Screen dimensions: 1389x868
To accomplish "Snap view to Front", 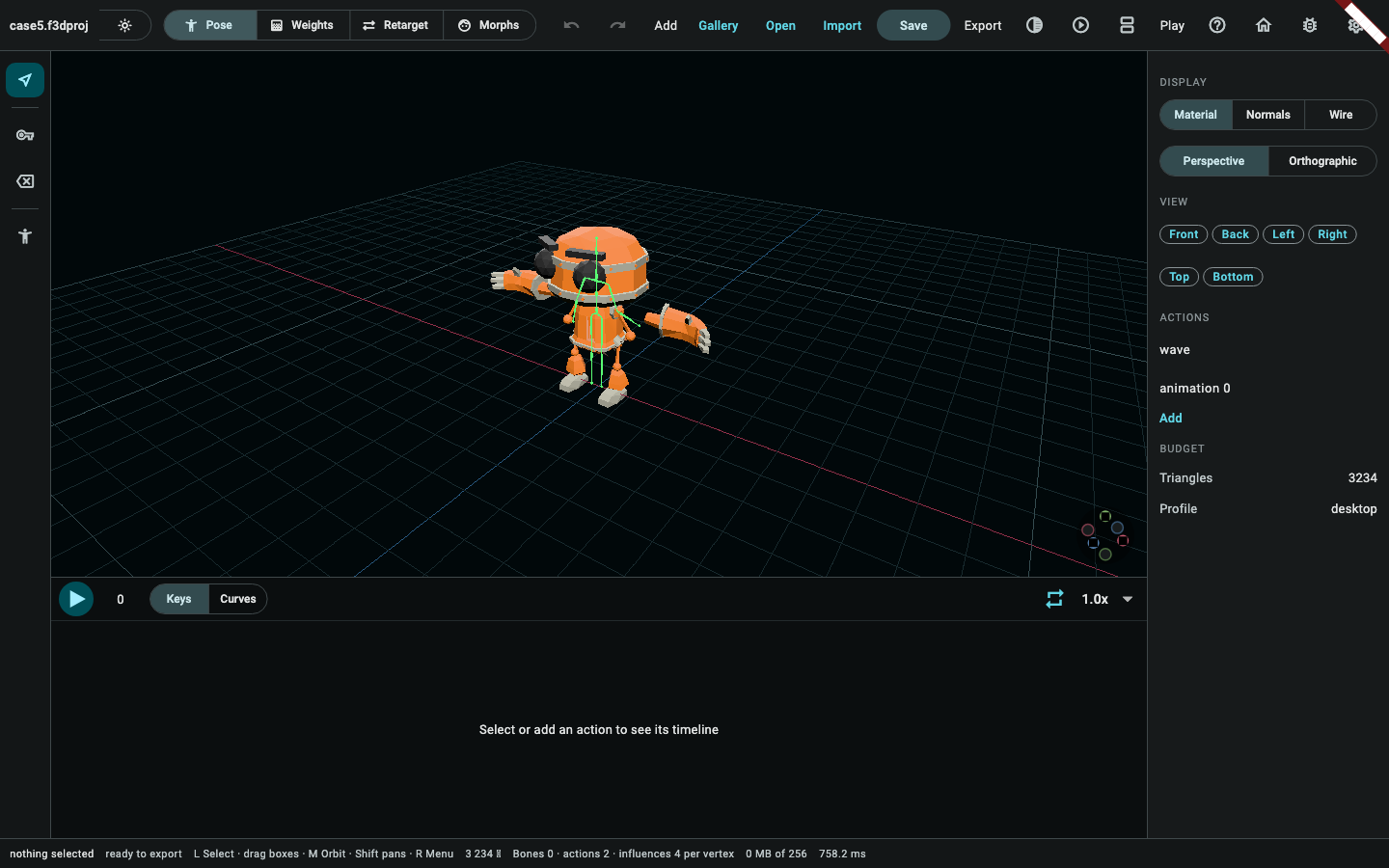I will (x=1184, y=234).
